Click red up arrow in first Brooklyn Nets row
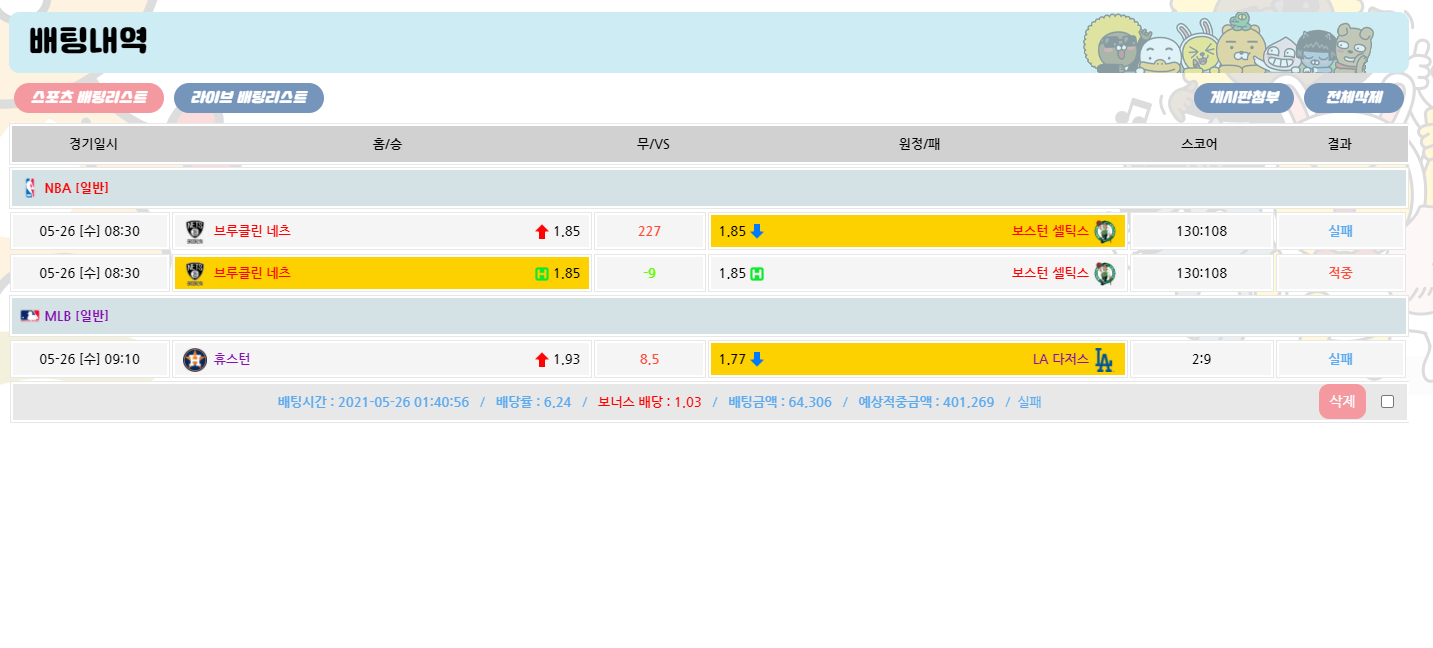Image resolution: width=1433 pixels, height=648 pixels. pyautogui.click(x=542, y=231)
